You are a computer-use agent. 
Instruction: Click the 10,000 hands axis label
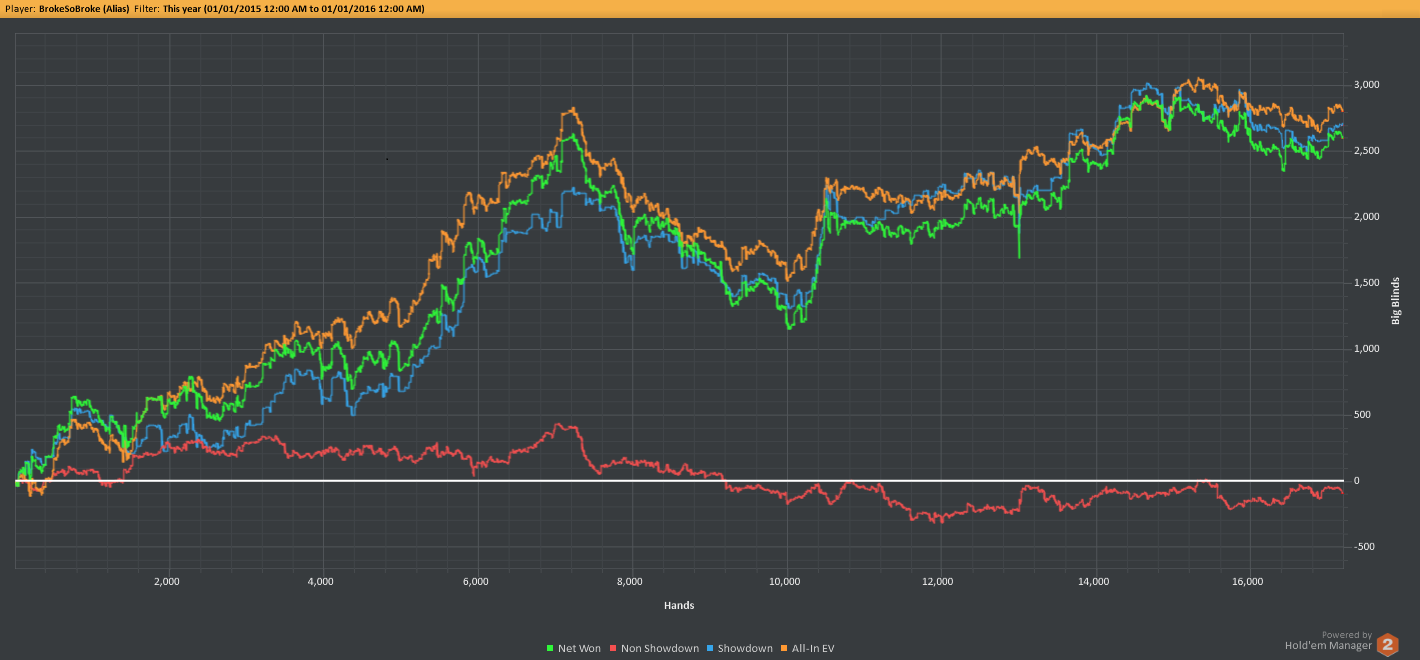[x=785, y=581]
